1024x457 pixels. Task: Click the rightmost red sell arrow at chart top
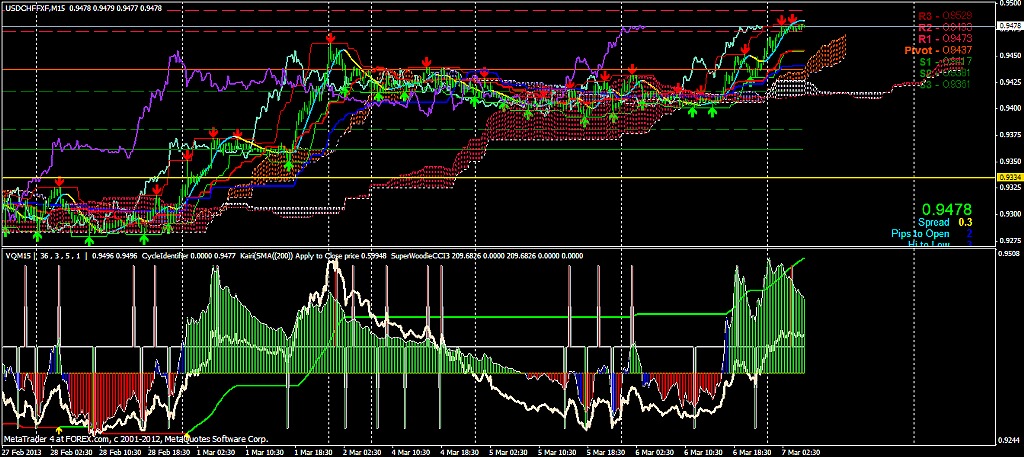coord(792,19)
